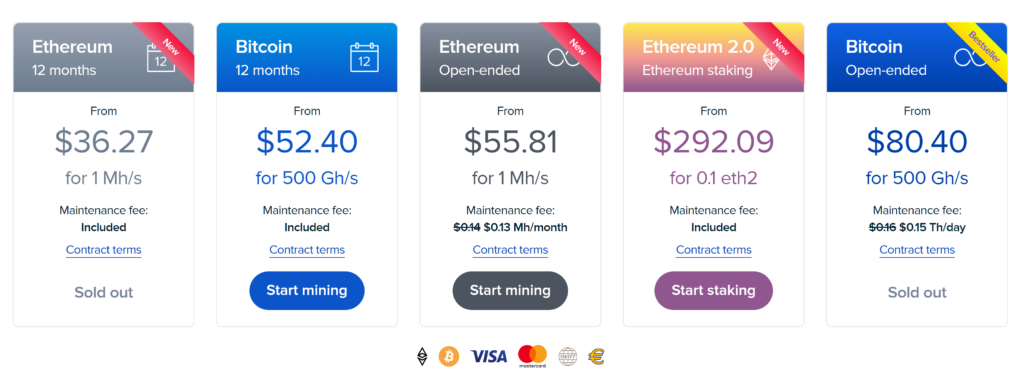Choose the VISA payment logo

[489, 356]
